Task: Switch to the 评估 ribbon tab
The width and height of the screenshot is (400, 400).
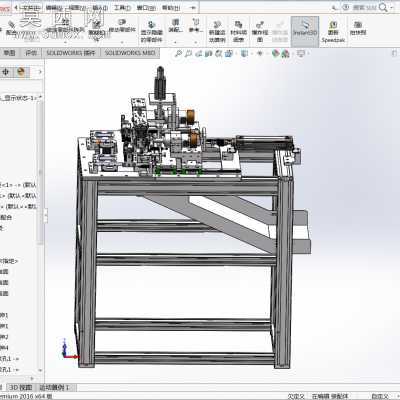Action: click(x=31, y=53)
